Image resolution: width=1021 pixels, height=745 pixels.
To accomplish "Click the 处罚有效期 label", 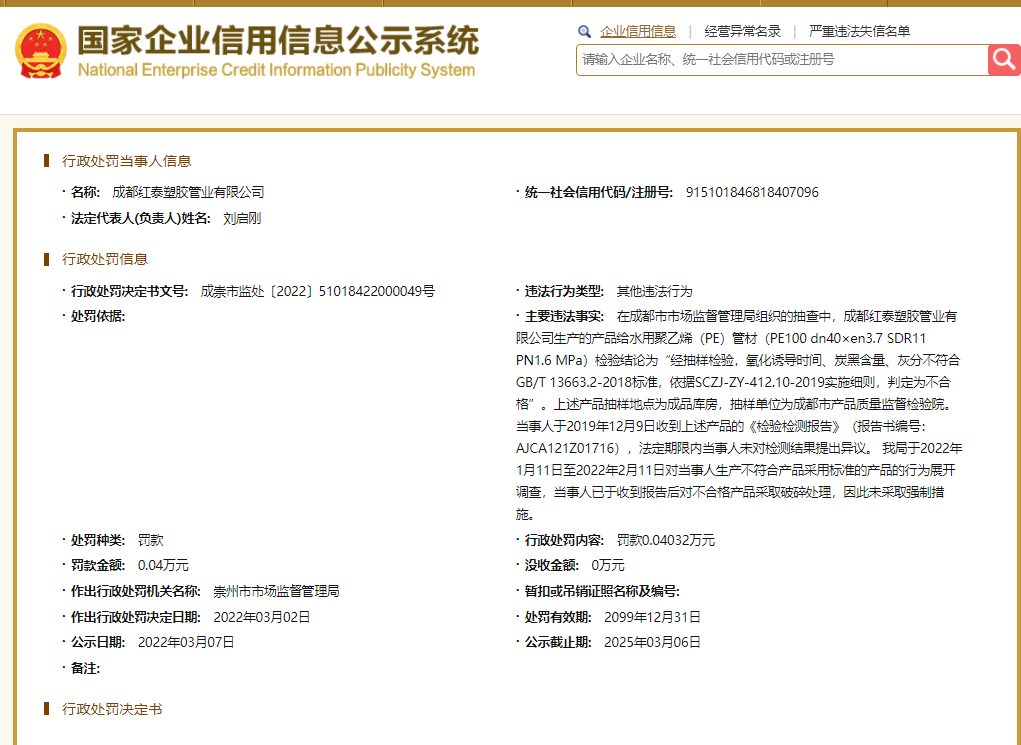I will [558, 617].
